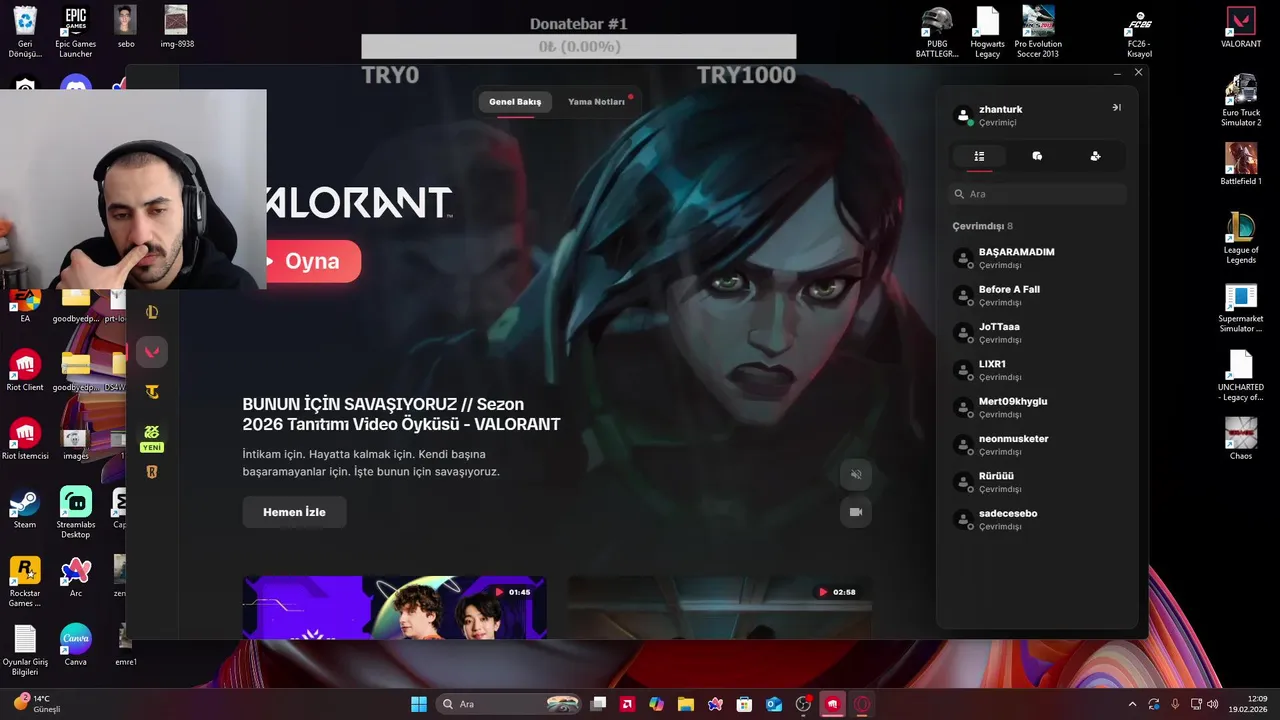Click the taskbar search box Ara

[512, 704]
